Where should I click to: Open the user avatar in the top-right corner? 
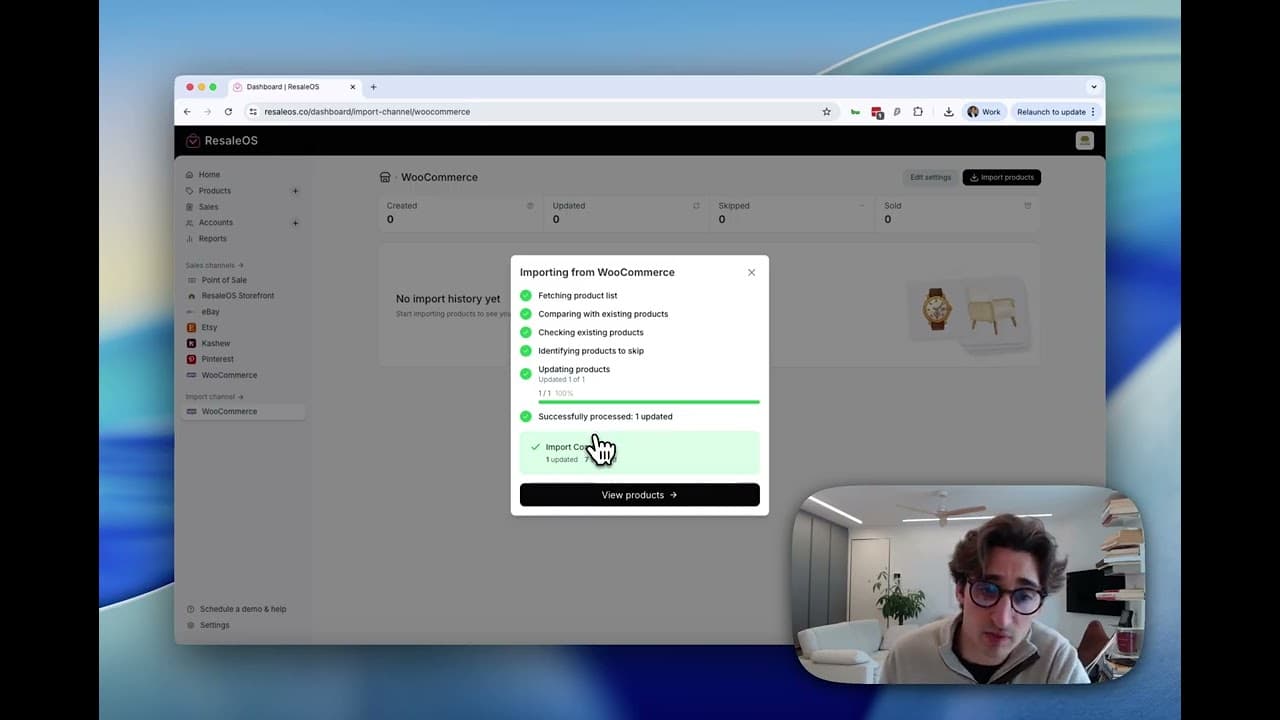pyautogui.click(x=1084, y=140)
